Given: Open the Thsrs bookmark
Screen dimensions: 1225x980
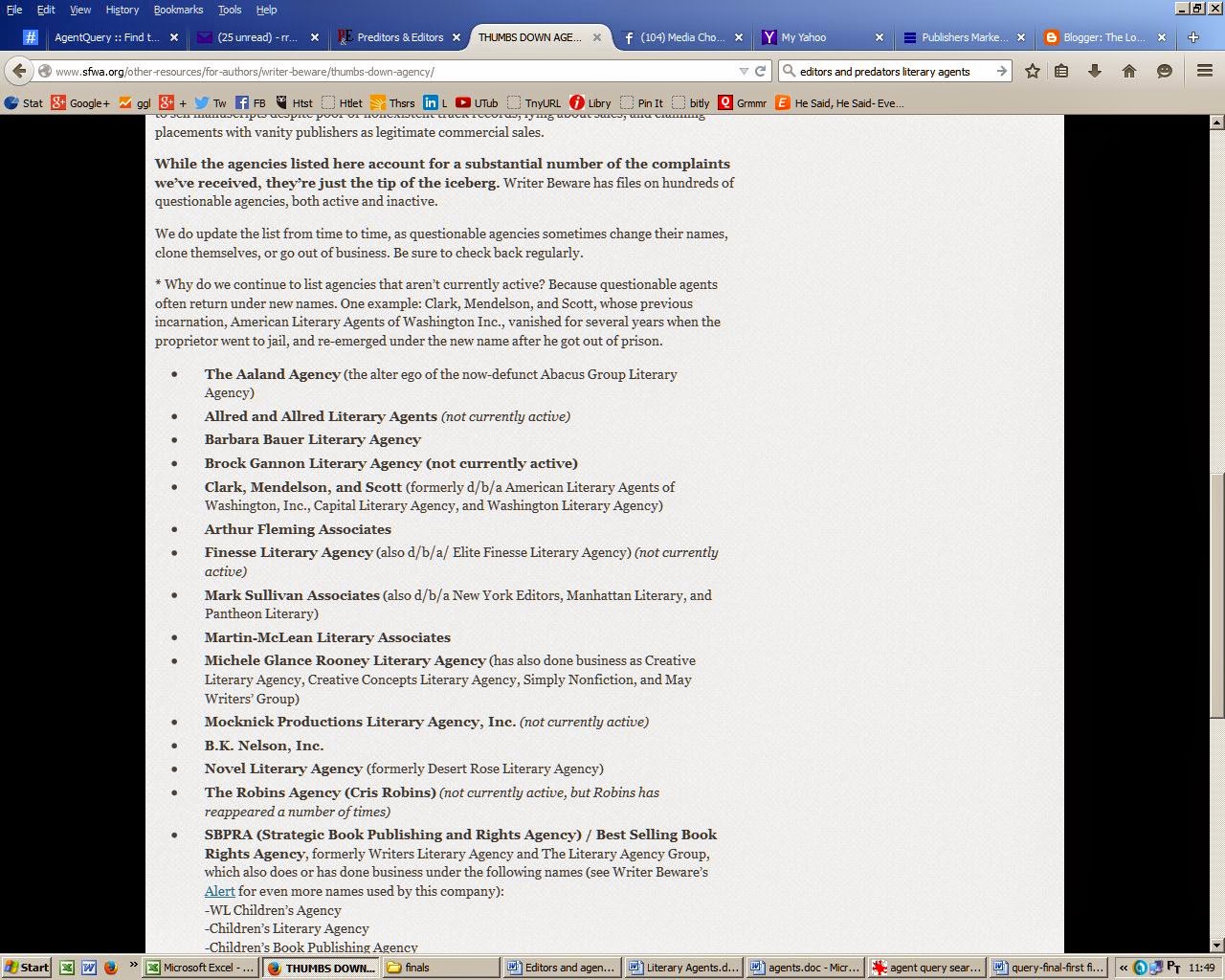Looking at the screenshot, I should [x=392, y=102].
